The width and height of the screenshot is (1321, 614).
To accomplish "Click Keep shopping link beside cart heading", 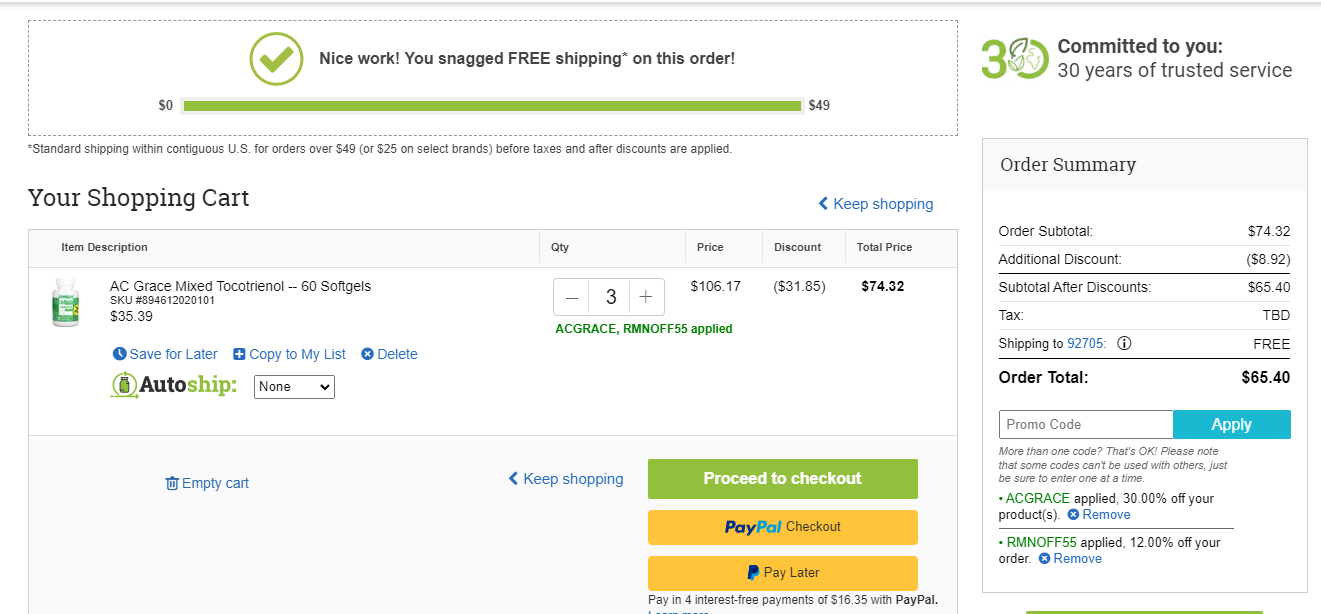I will [876, 204].
